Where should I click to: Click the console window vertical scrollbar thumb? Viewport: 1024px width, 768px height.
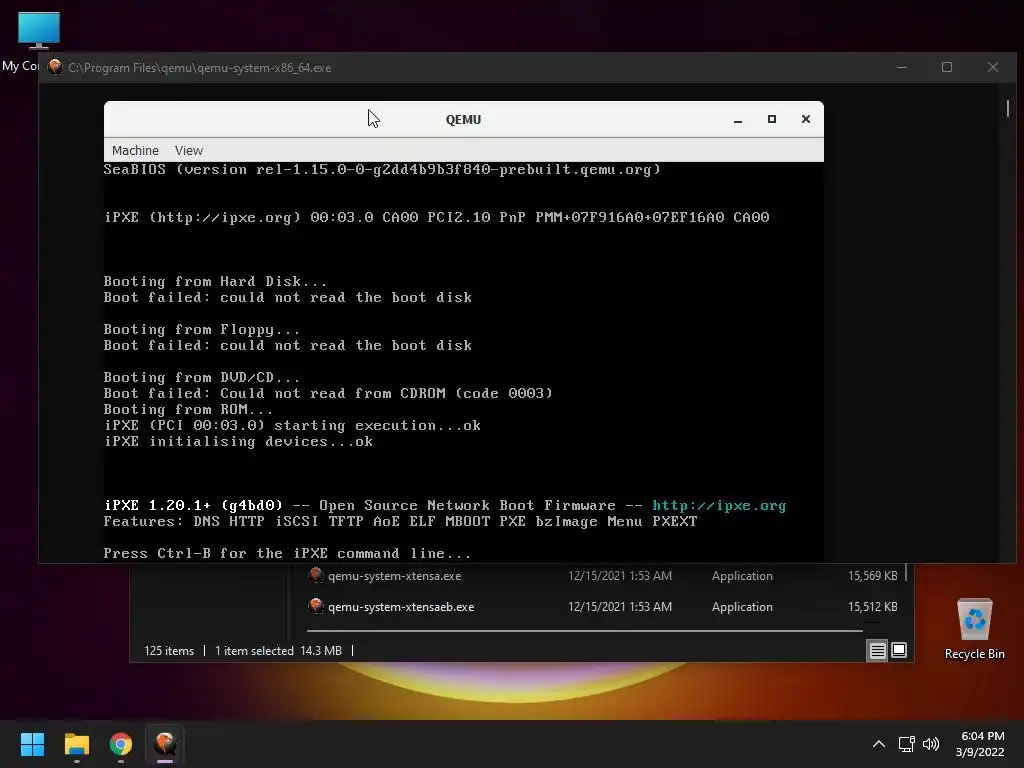pyautogui.click(x=1008, y=108)
